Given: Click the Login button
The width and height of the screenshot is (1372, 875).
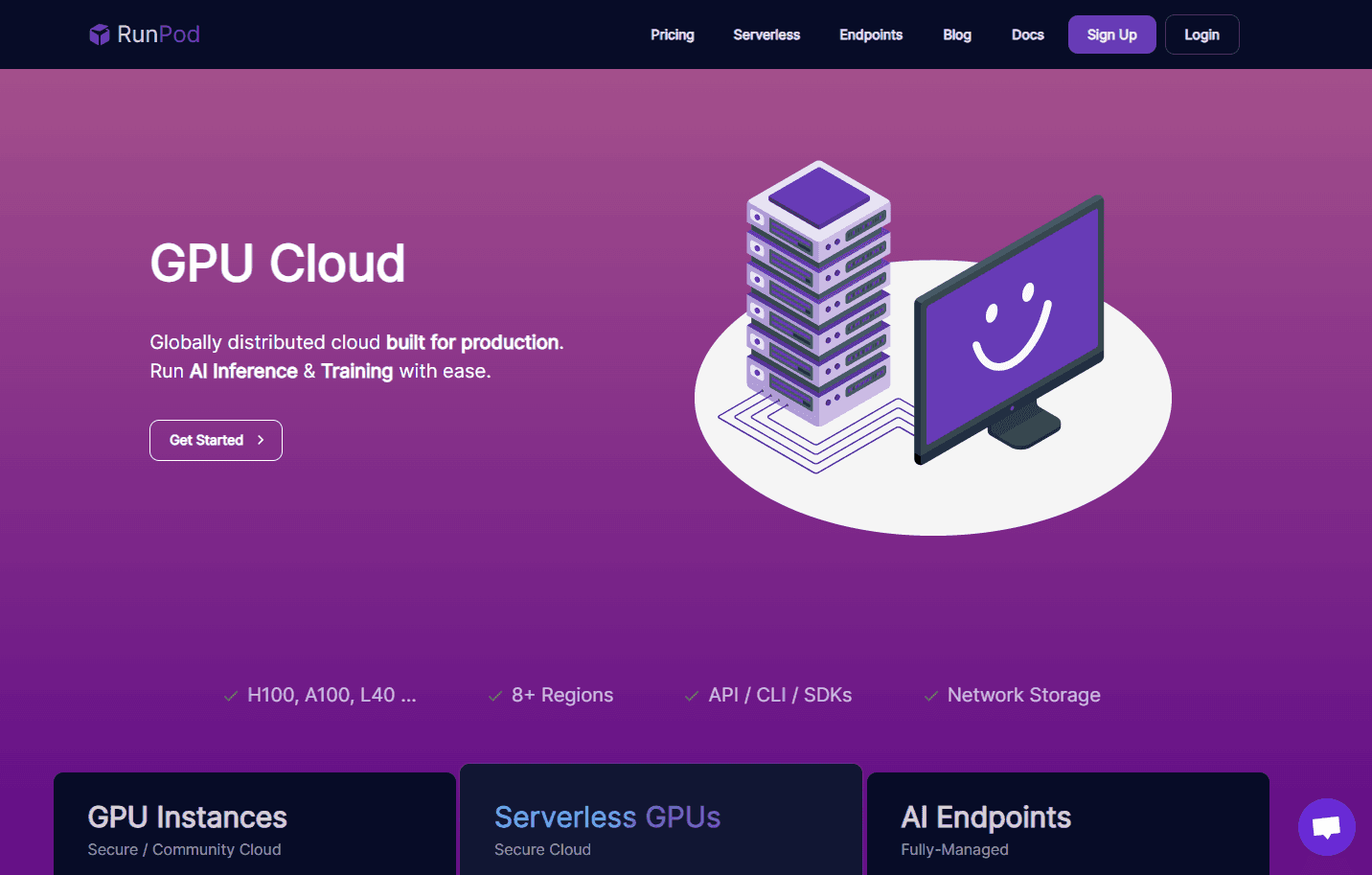Looking at the screenshot, I should tap(1202, 35).
